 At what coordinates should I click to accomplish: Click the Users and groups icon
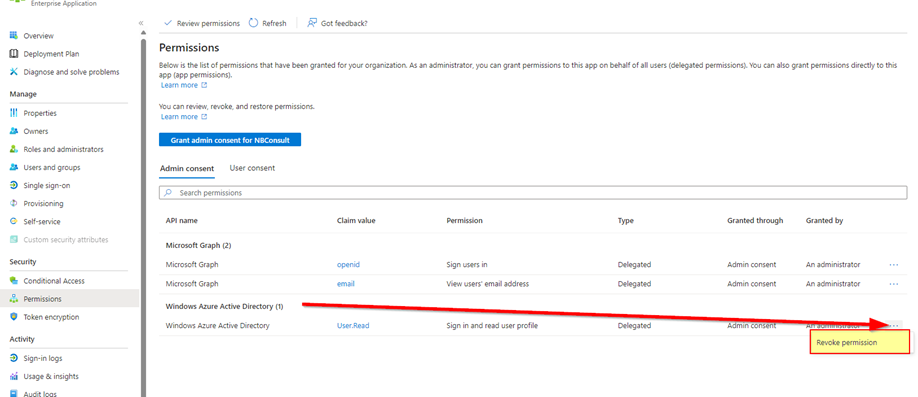click(x=14, y=167)
